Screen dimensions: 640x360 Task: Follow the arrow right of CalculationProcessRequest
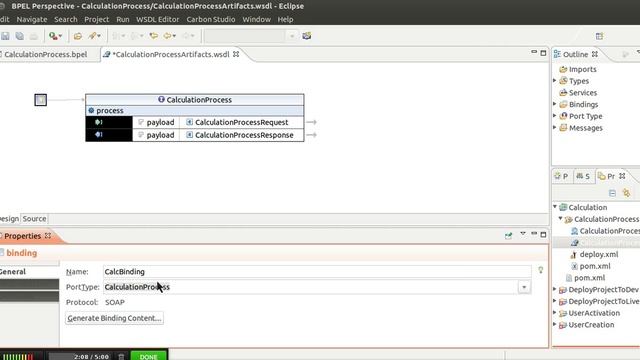pyautogui.click(x=311, y=122)
